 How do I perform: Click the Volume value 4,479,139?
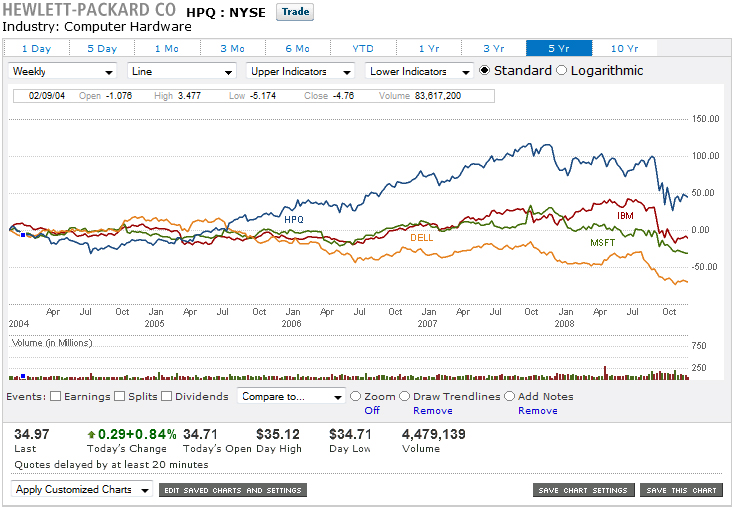433,434
